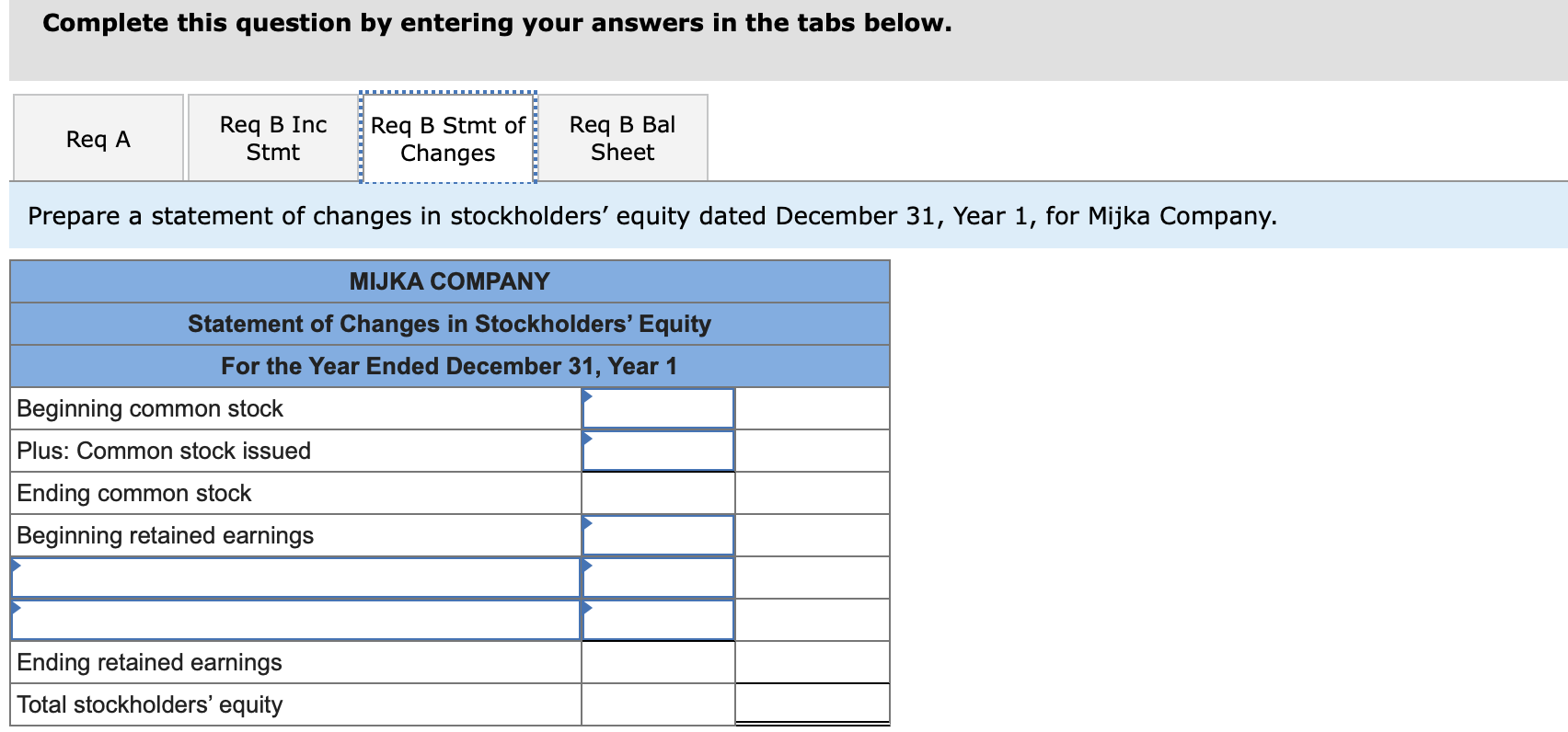Select the Req B Stmt of Changes tab
This screenshot has width=1568, height=732.
click(446, 138)
